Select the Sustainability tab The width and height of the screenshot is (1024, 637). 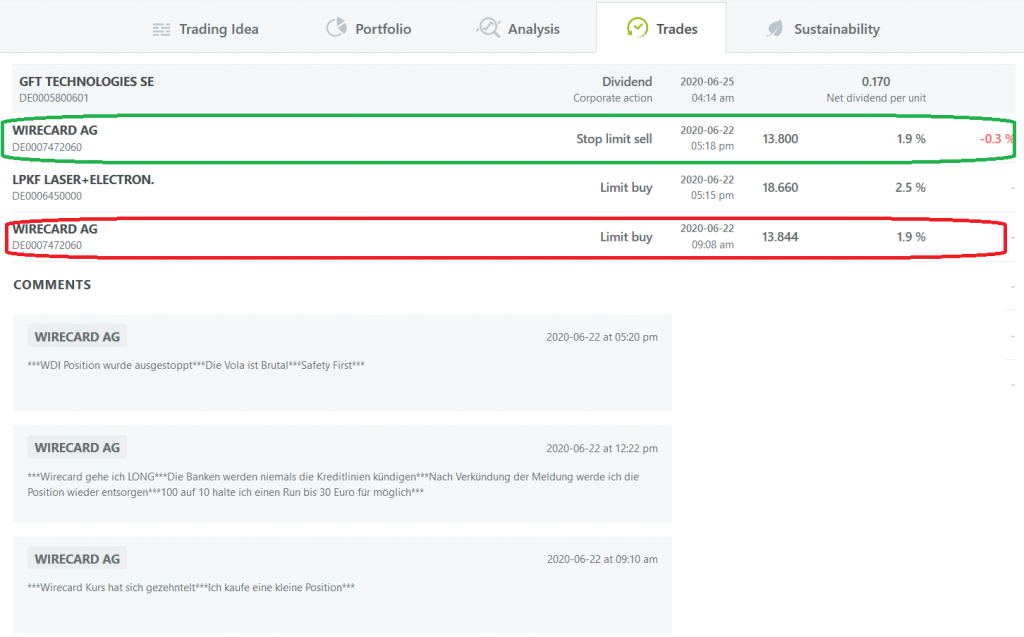(x=836, y=29)
